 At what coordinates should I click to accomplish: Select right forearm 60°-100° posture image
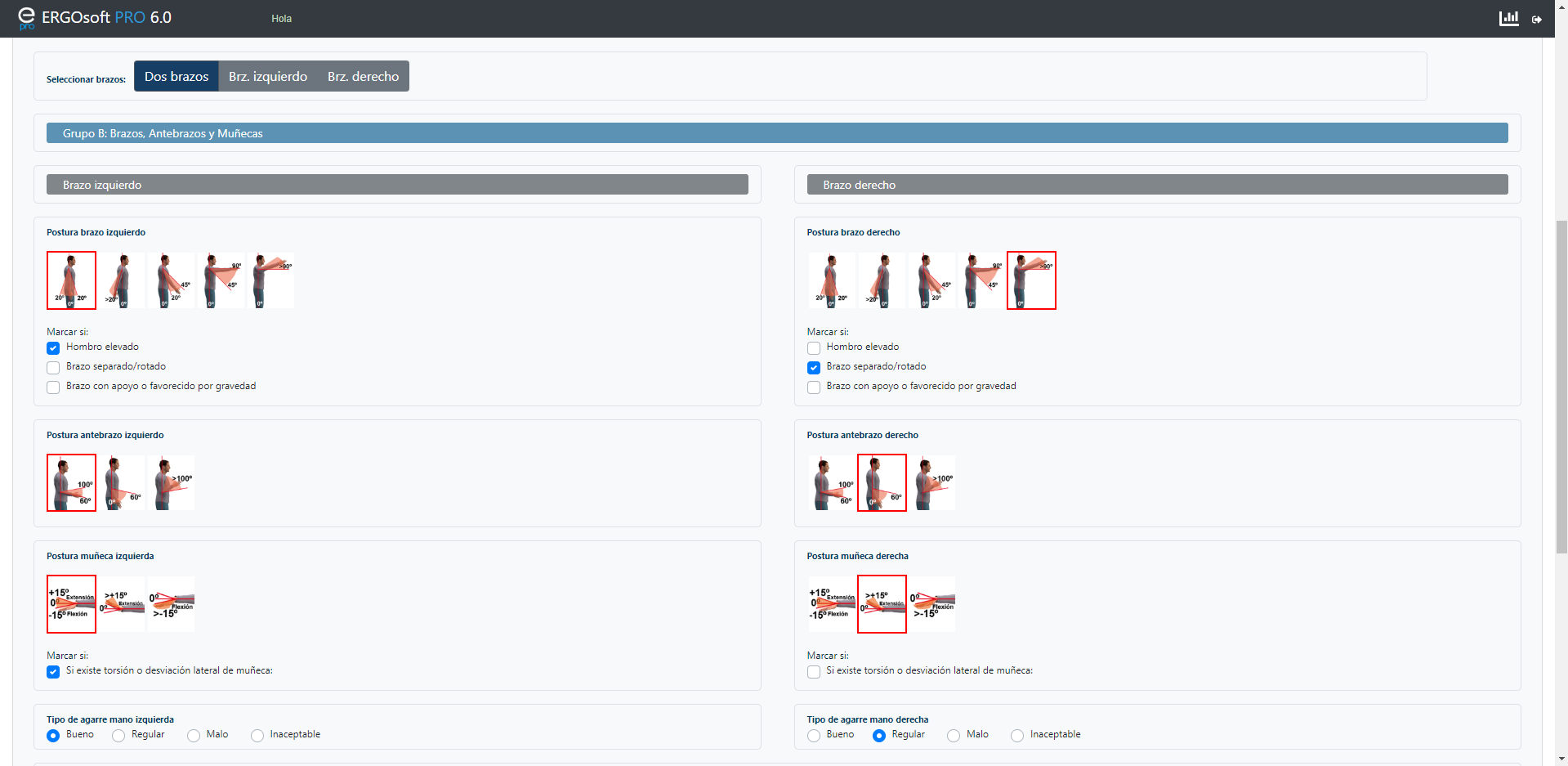coord(832,483)
